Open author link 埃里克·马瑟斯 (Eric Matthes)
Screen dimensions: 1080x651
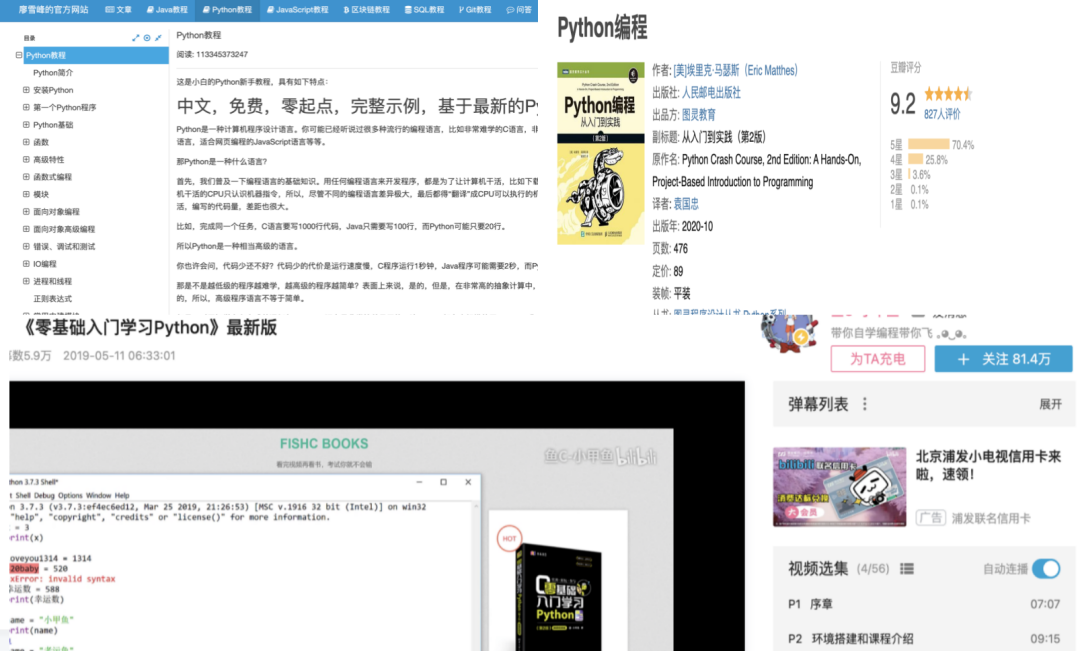tap(735, 70)
